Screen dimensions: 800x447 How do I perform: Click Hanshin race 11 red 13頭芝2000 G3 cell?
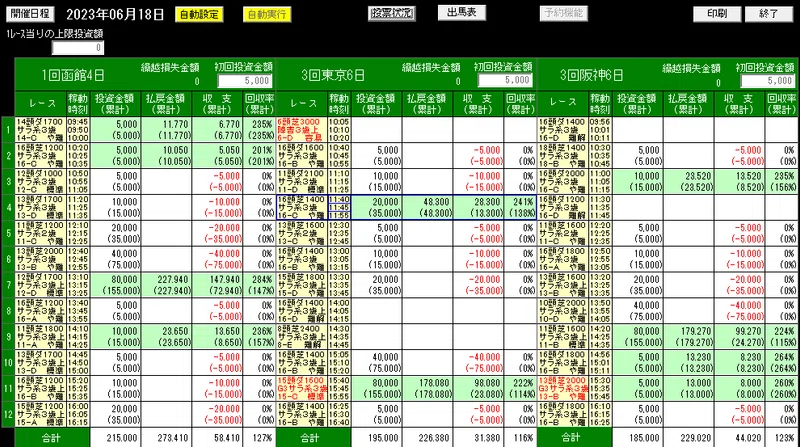(x=563, y=388)
